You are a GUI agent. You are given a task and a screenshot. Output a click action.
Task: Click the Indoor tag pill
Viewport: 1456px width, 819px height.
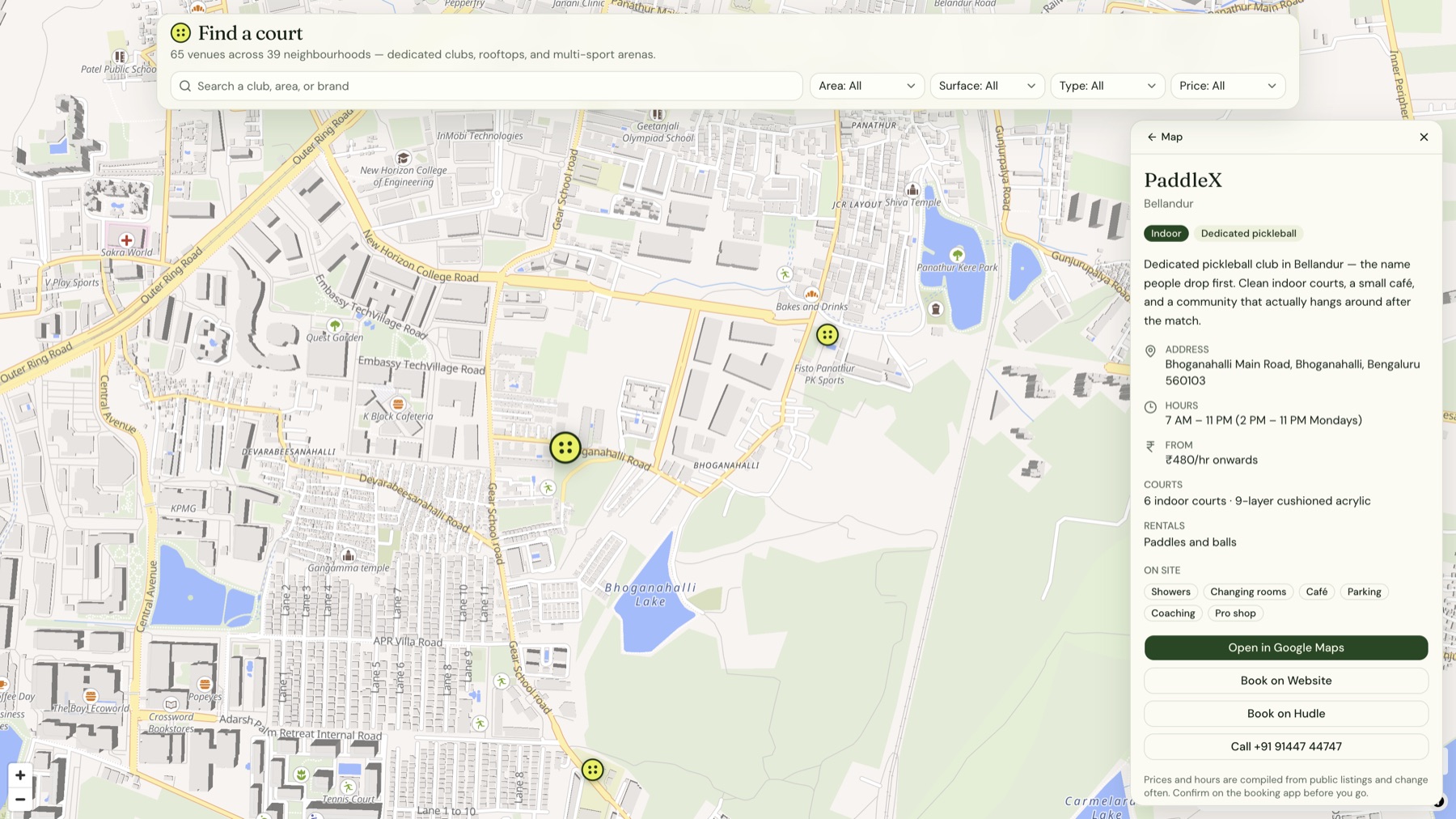(1166, 234)
